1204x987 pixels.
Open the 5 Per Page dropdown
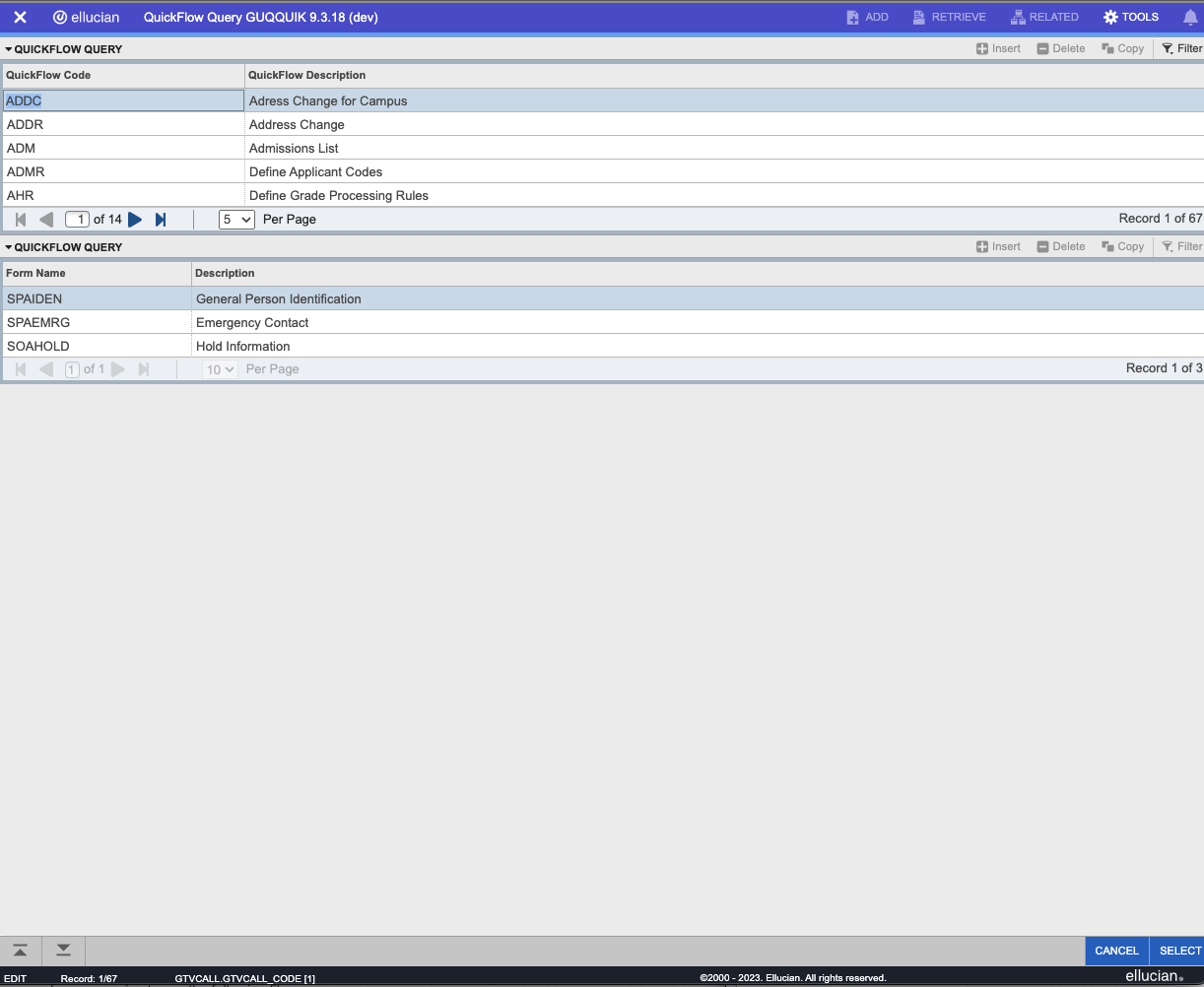point(236,220)
